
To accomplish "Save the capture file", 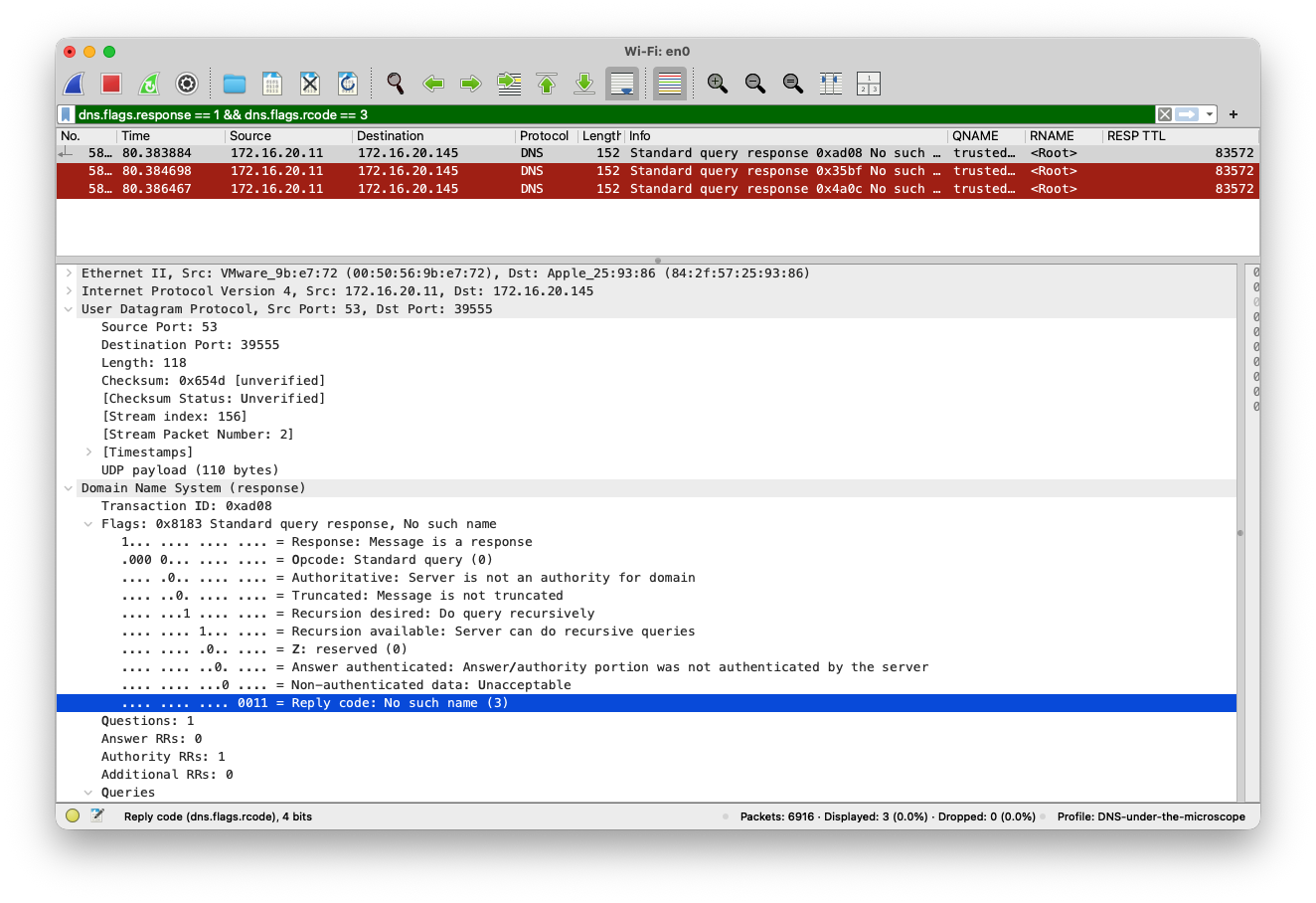I will pos(272,84).
